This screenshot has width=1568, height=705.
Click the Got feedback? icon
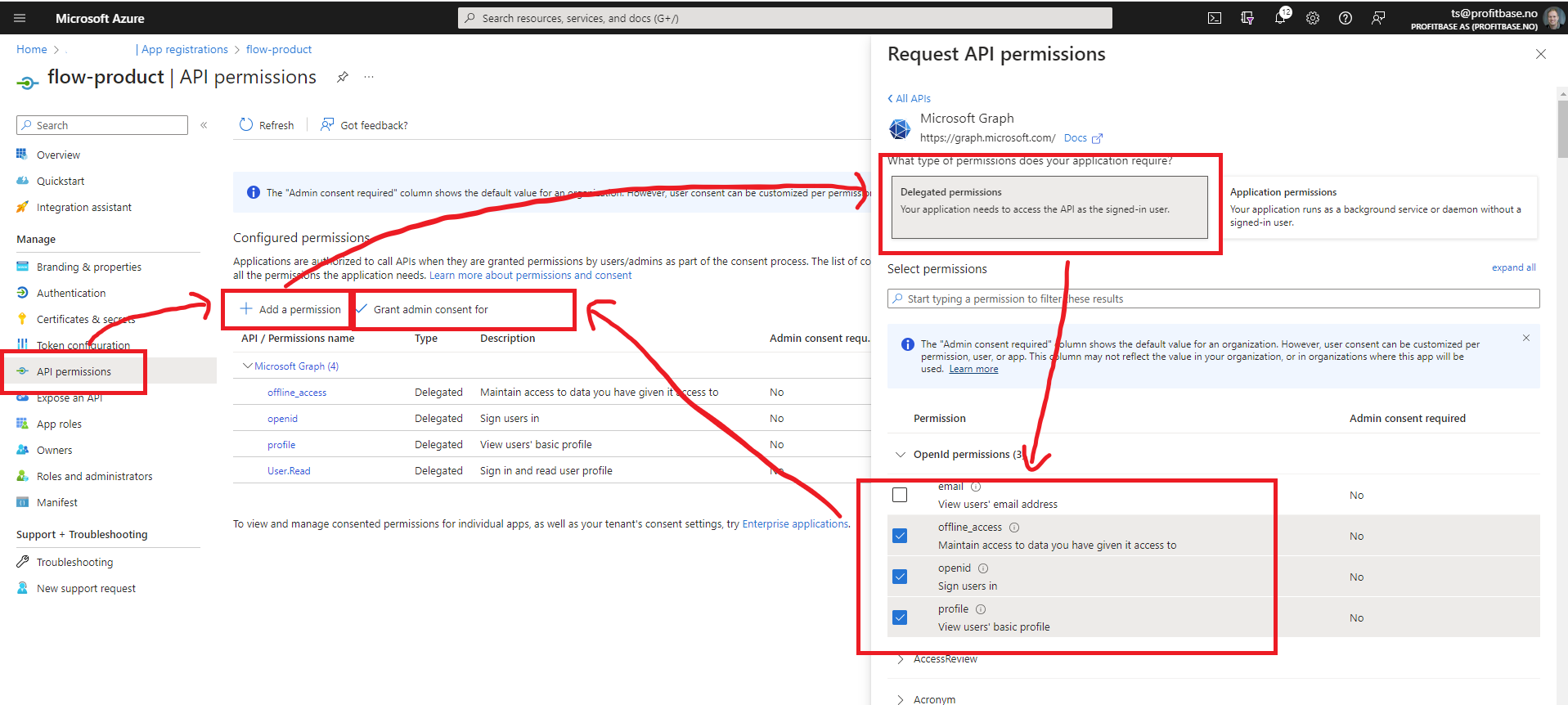click(x=327, y=124)
